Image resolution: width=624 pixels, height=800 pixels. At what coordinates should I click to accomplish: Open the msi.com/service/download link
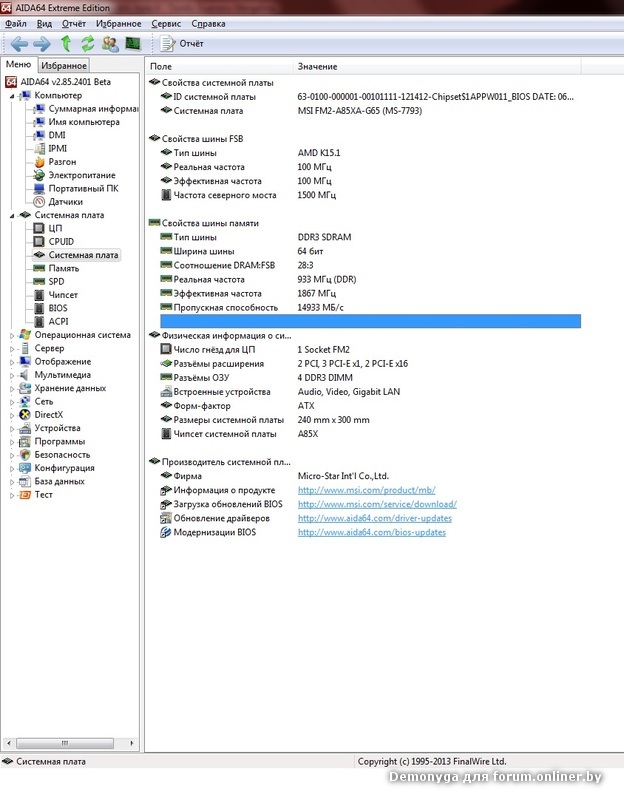click(x=377, y=504)
